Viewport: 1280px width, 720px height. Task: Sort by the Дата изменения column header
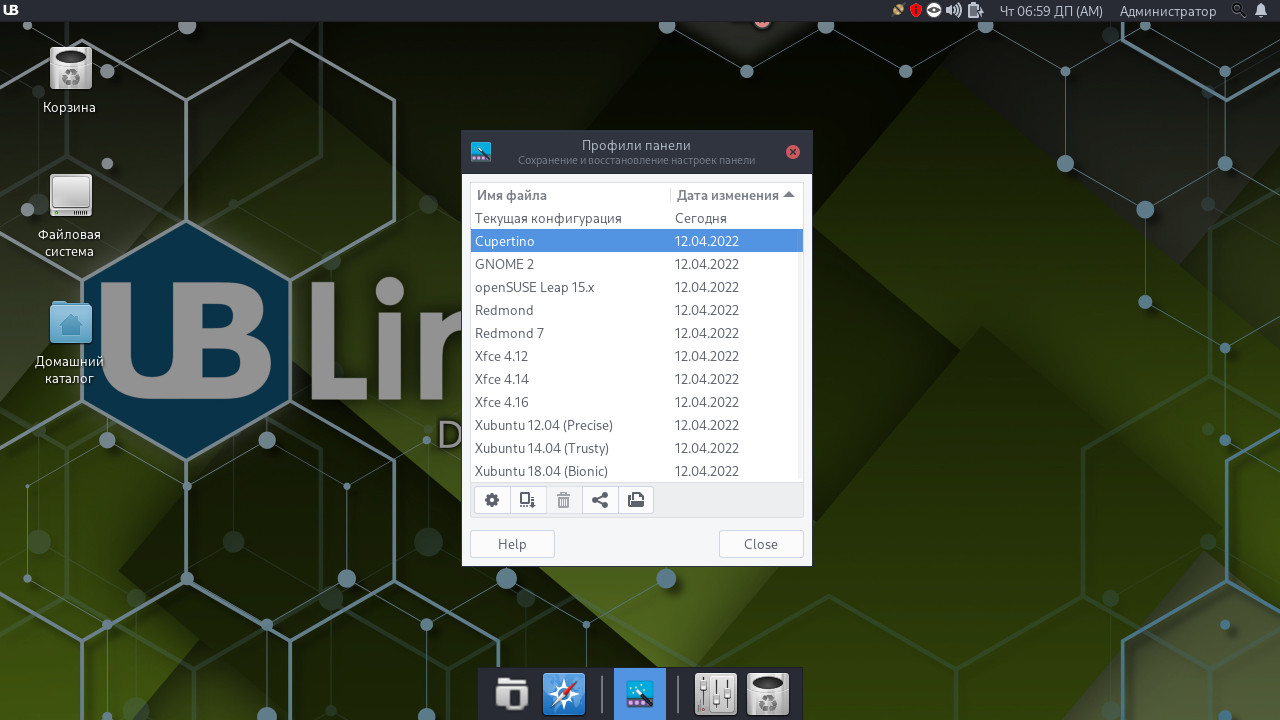736,195
